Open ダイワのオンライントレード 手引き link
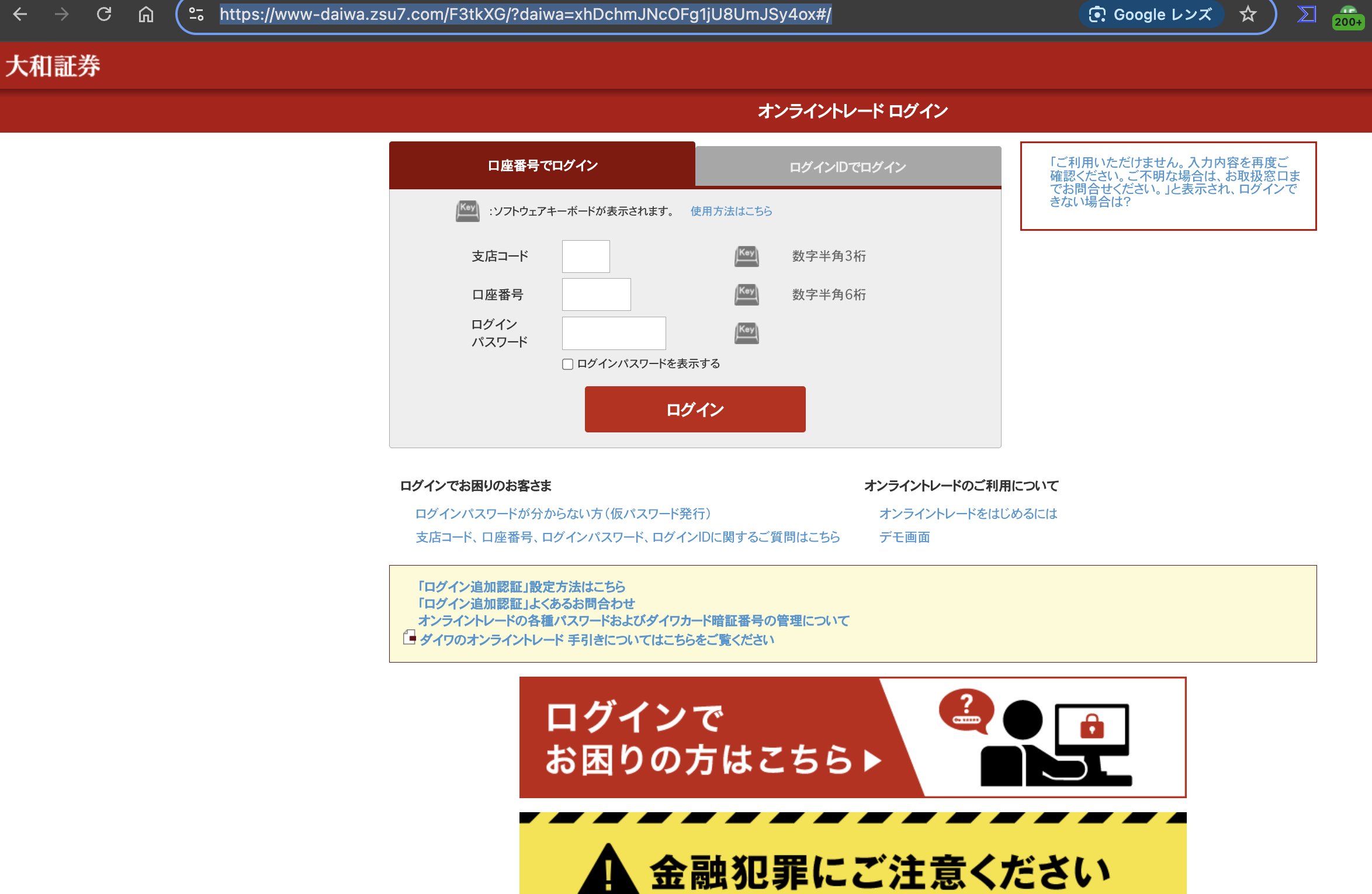Viewport: 1372px width, 894px height. pos(597,640)
